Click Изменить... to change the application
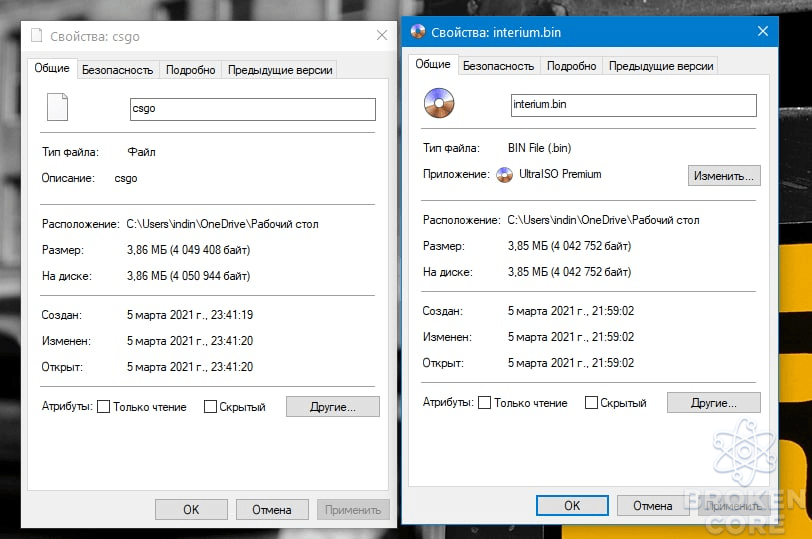This screenshot has width=812, height=539. coord(724,176)
